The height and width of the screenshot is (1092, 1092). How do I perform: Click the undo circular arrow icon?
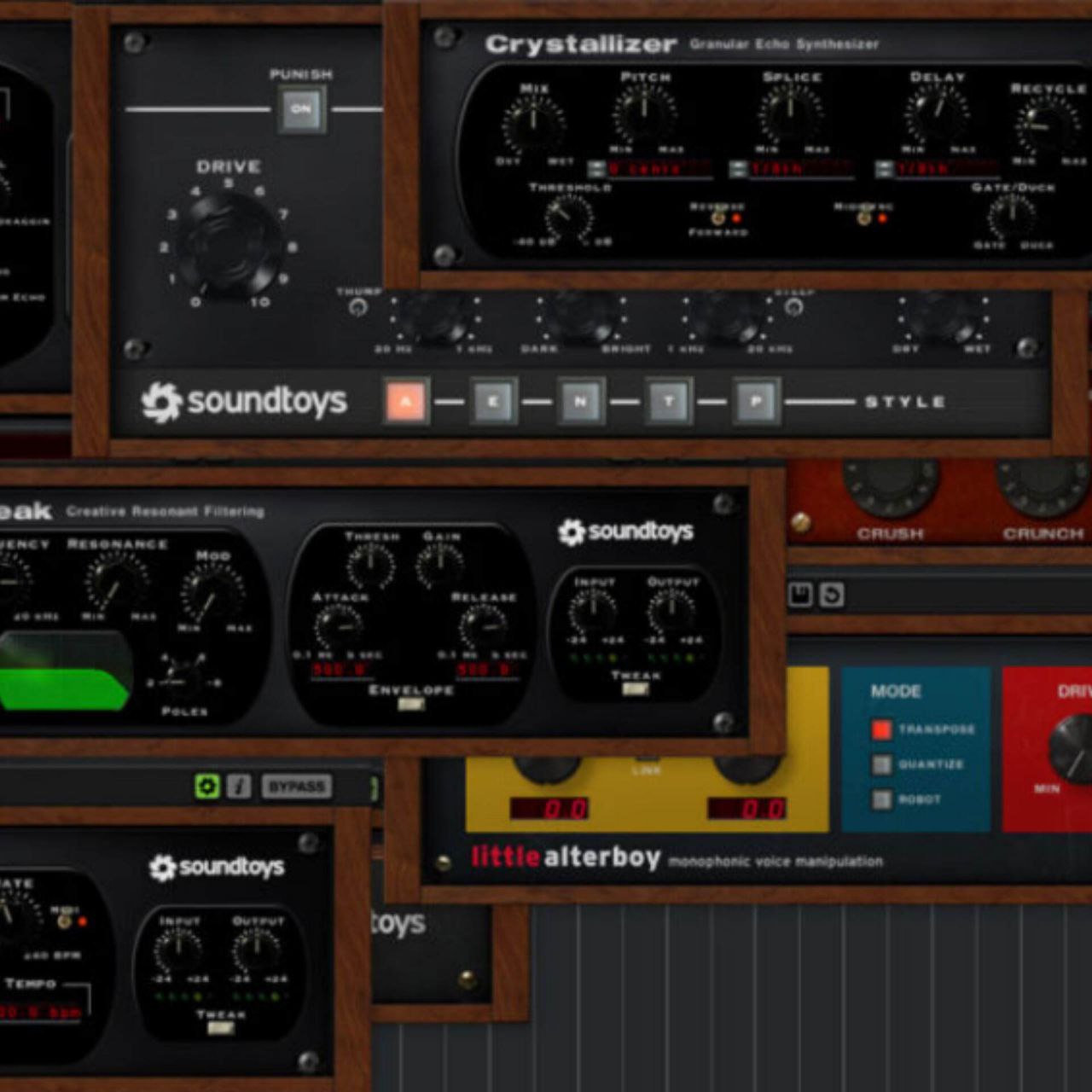832,595
